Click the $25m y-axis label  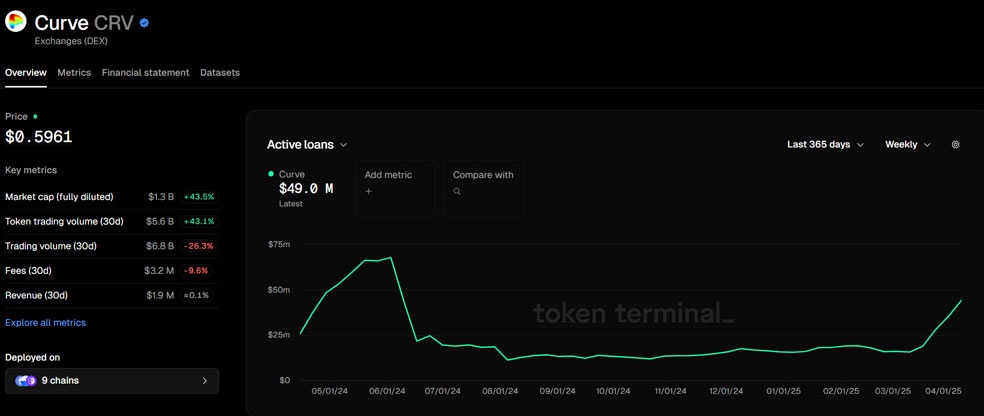[279, 335]
